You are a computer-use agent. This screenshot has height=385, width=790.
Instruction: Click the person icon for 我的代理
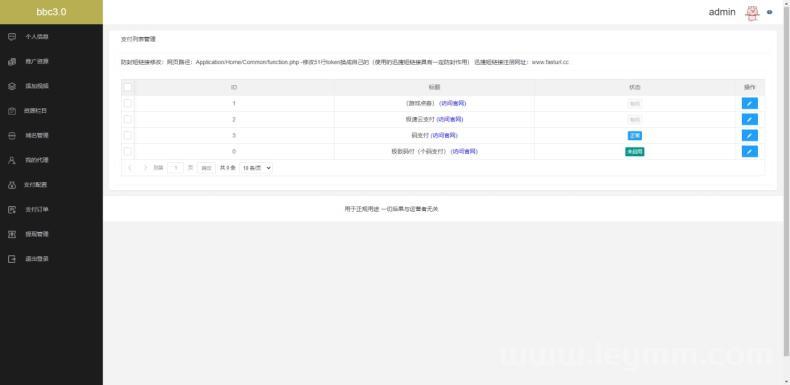(x=12, y=160)
